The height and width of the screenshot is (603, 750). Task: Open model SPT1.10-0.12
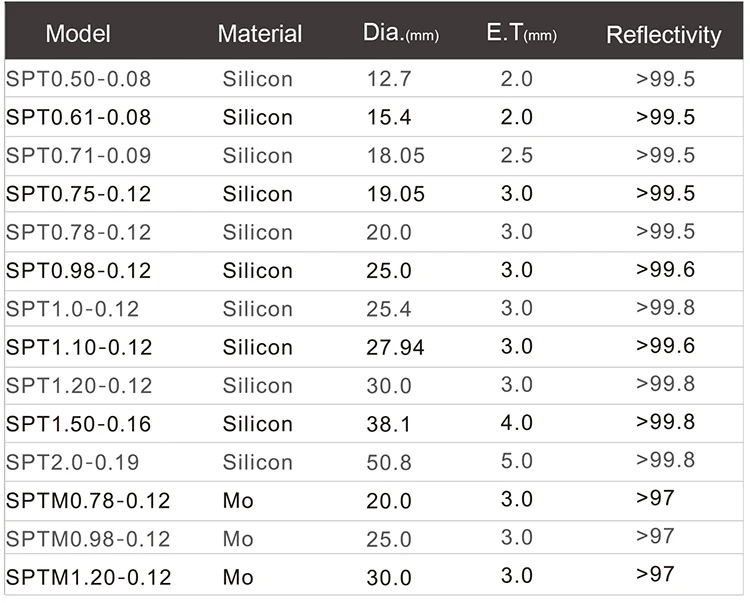[x=79, y=347]
